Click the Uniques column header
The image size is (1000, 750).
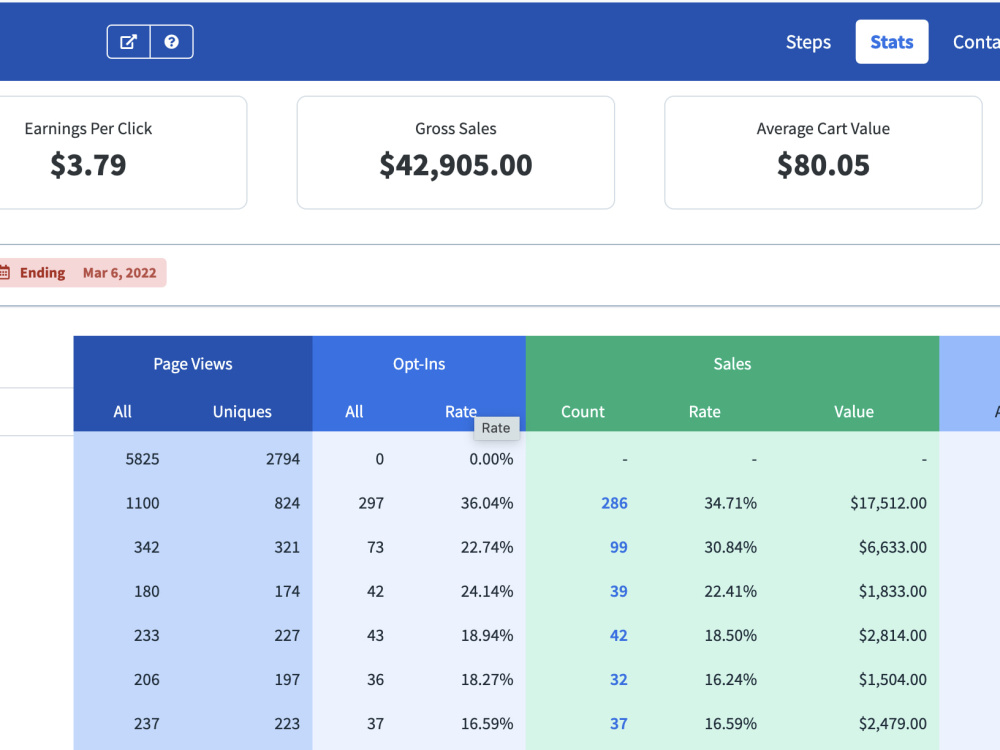coord(242,411)
